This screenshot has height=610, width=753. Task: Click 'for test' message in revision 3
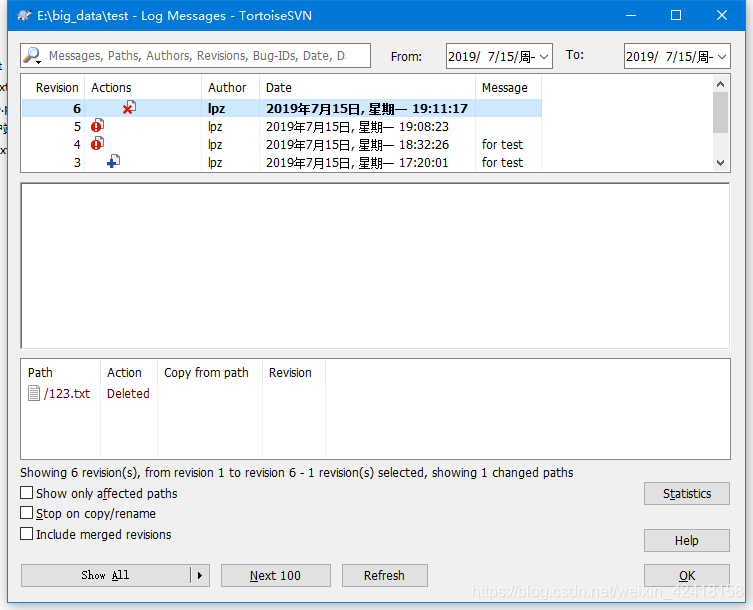click(502, 163)
